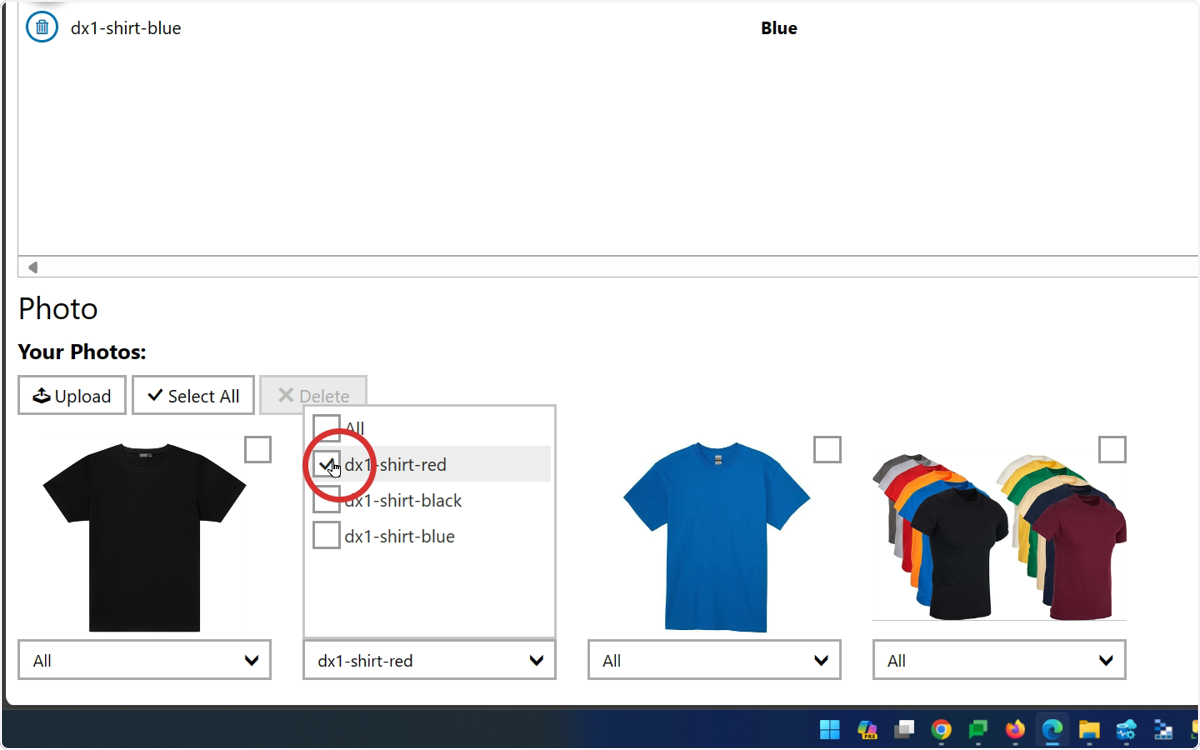Click the horizontal scrollbar left arrow
Image resolution: width=1200 pixels, height=750 pixels.
click(x=32, y=267)
